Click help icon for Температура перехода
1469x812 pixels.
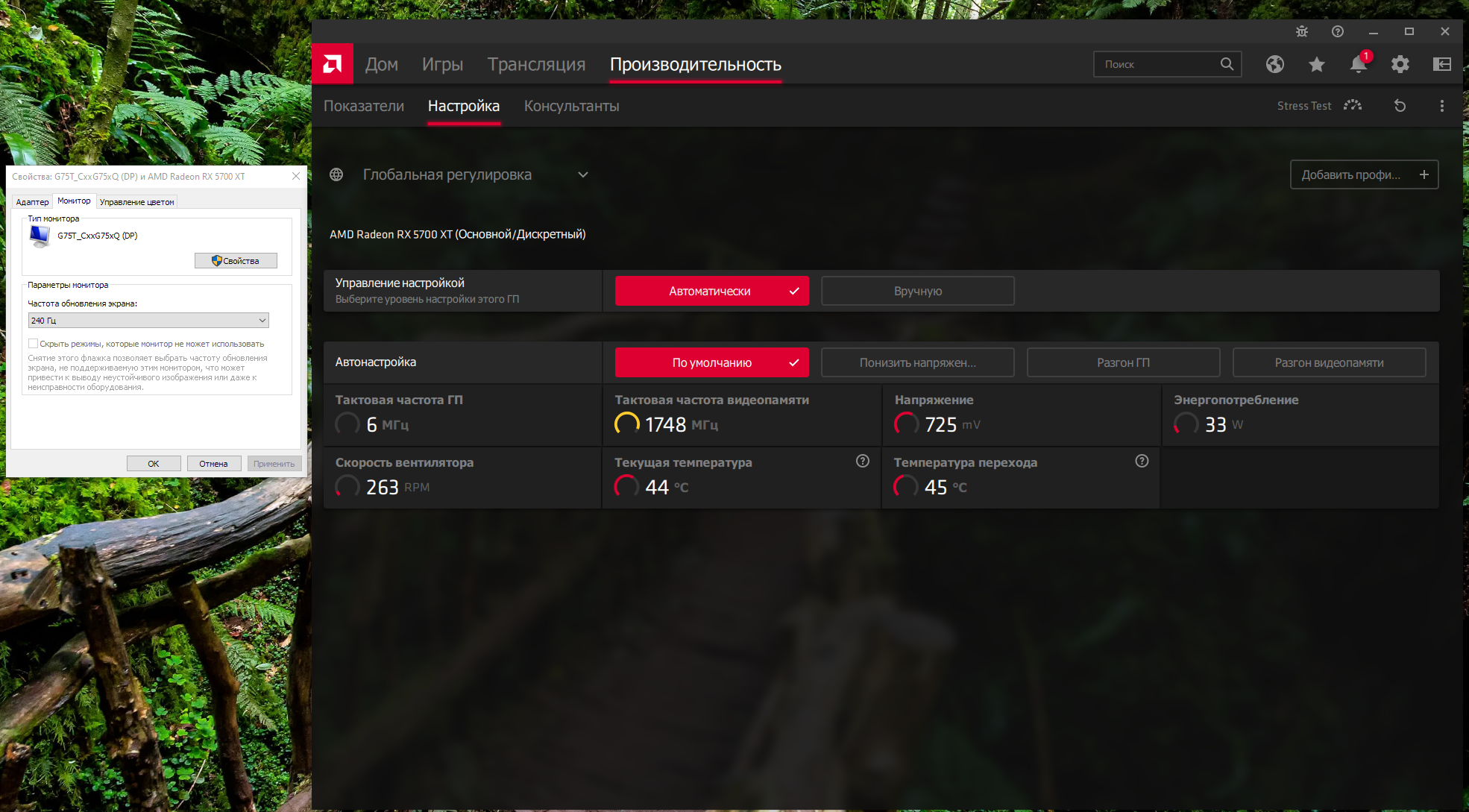coord(1141,461)
